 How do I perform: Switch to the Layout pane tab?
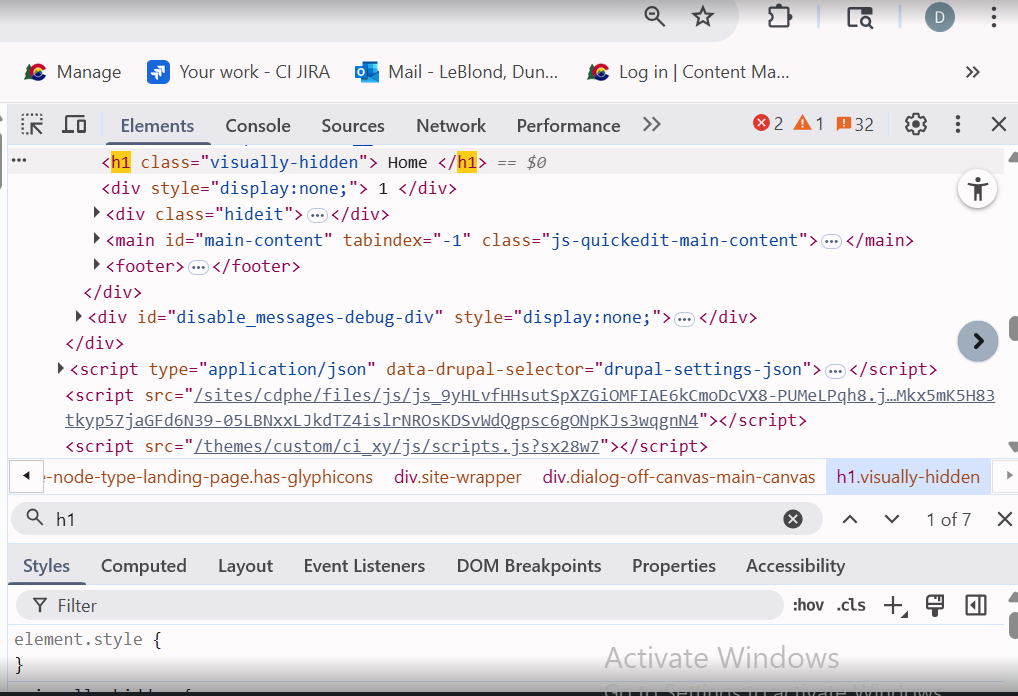245,566
